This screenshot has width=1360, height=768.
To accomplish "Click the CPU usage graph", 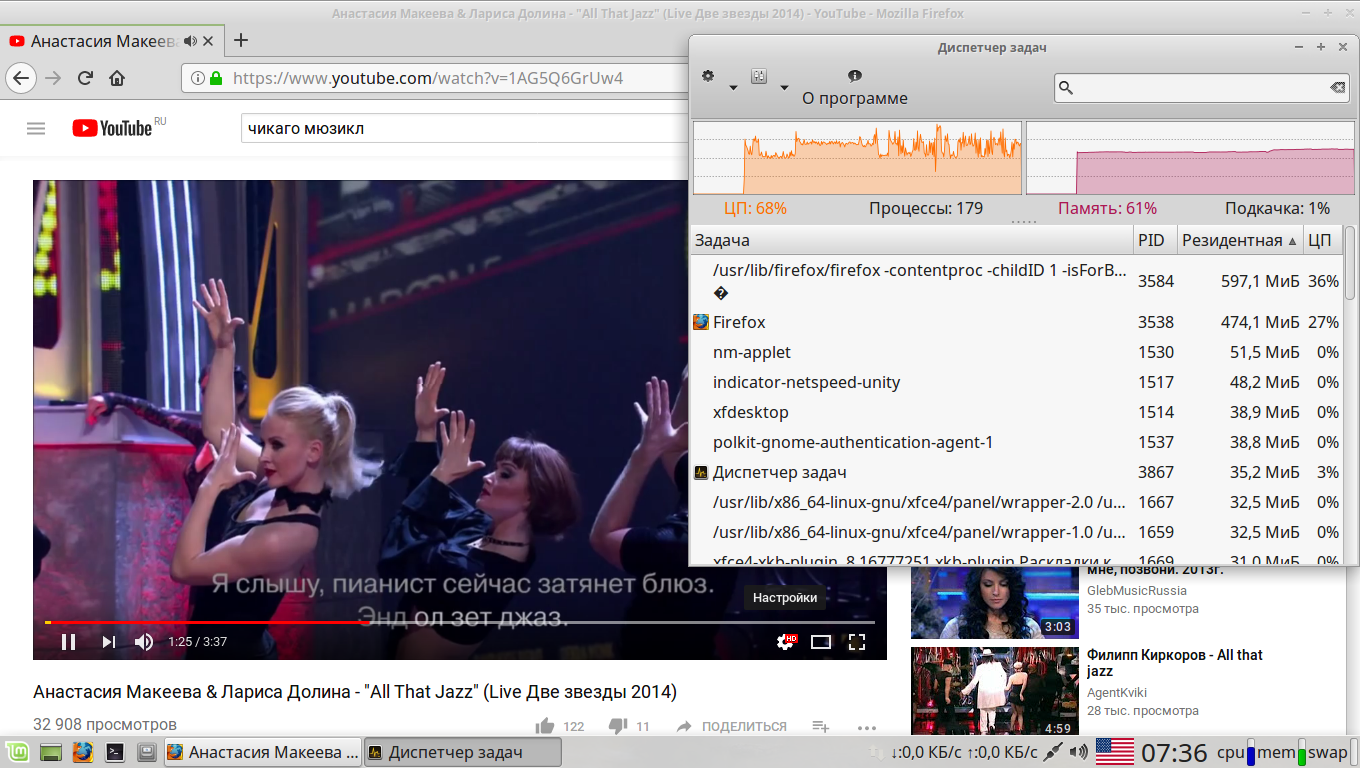I will click(x=857, y=158).
